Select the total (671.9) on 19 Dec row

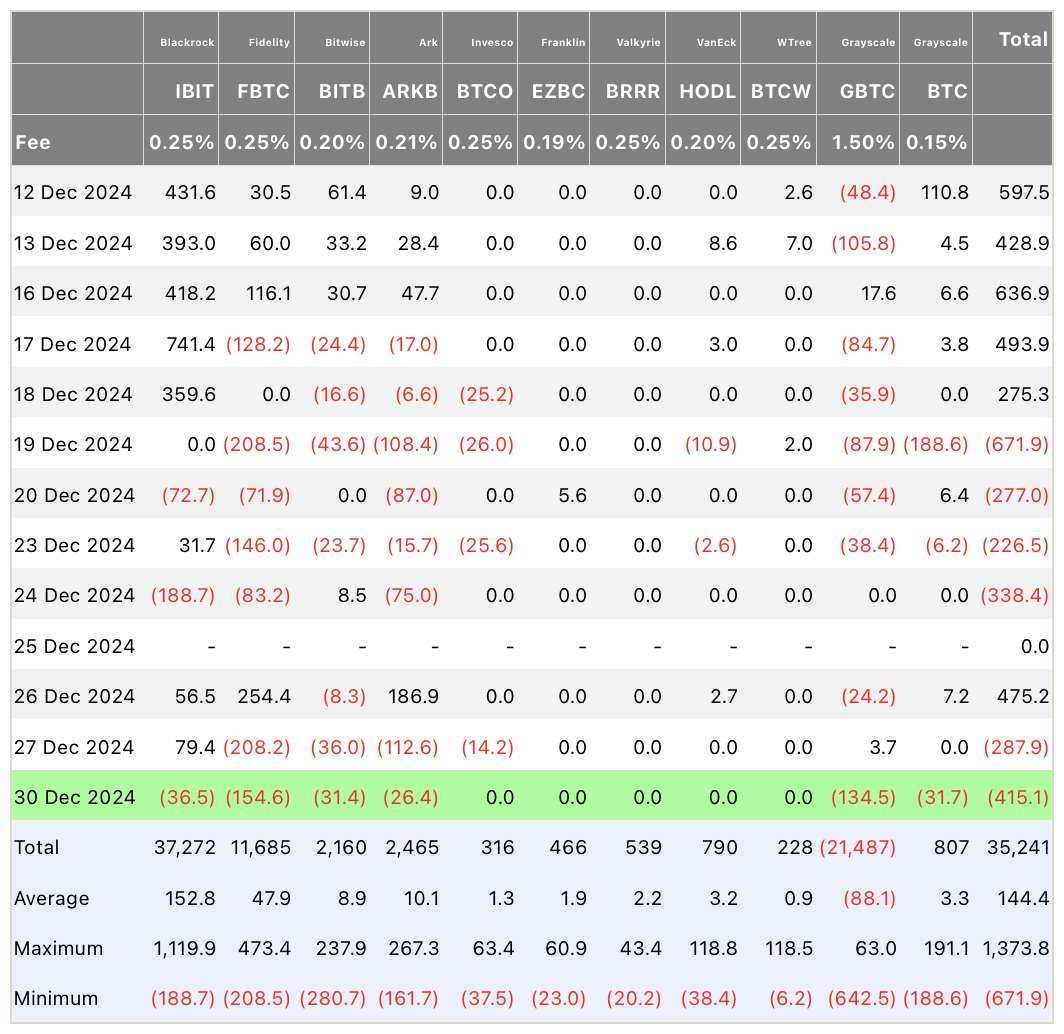(x=1016, y=445)
